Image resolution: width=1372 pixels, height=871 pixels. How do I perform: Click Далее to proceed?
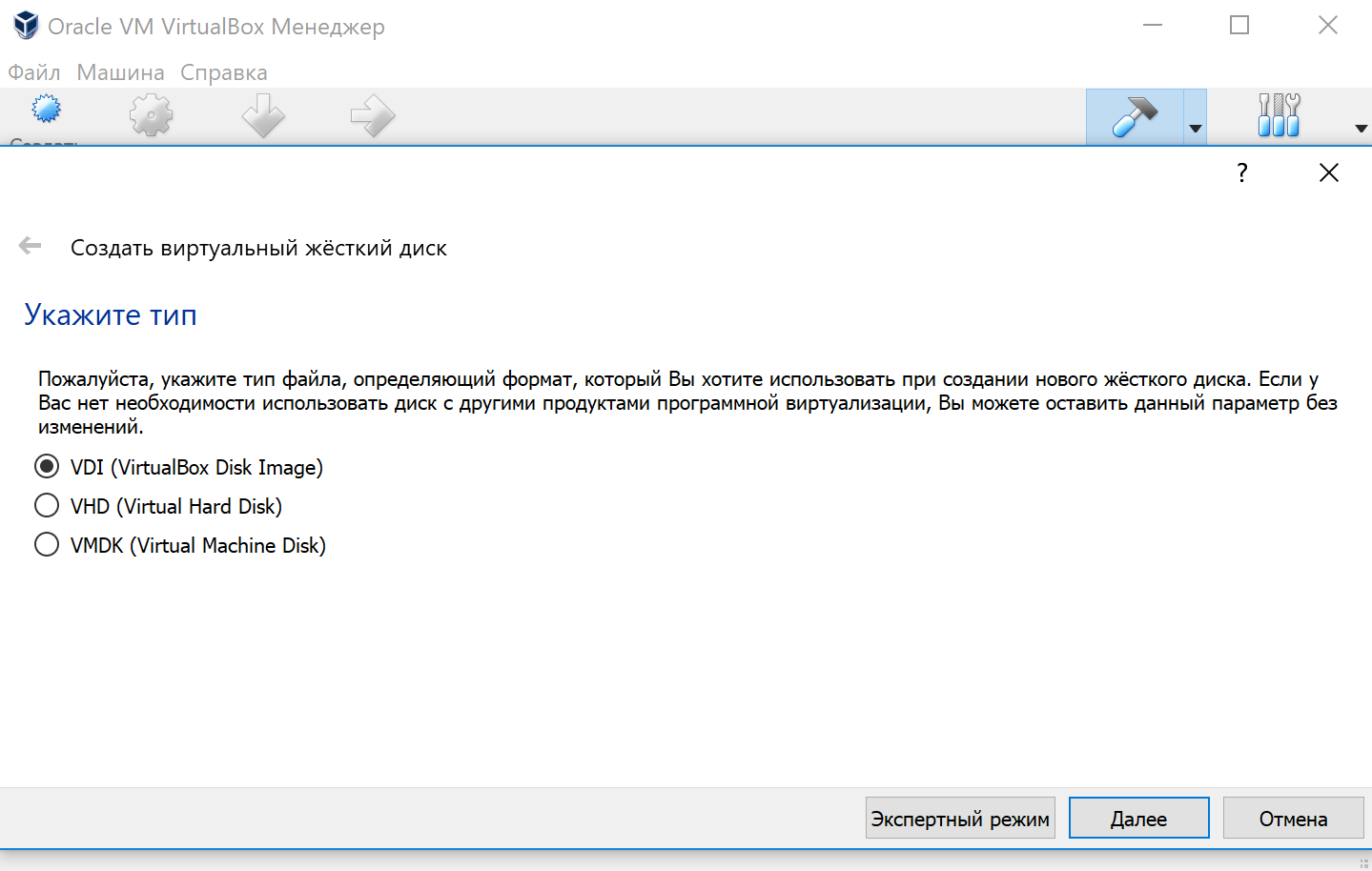click(x=1138, y=817)
